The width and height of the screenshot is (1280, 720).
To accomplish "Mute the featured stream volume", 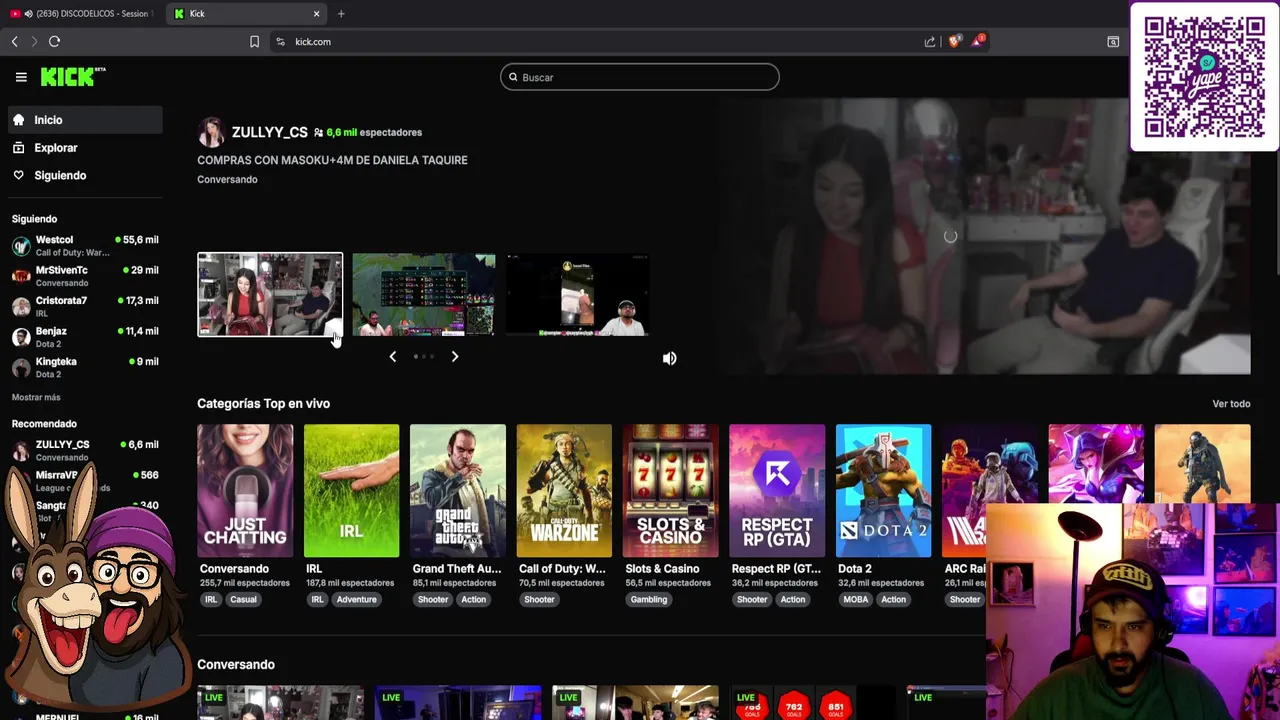I will (669, 358).
